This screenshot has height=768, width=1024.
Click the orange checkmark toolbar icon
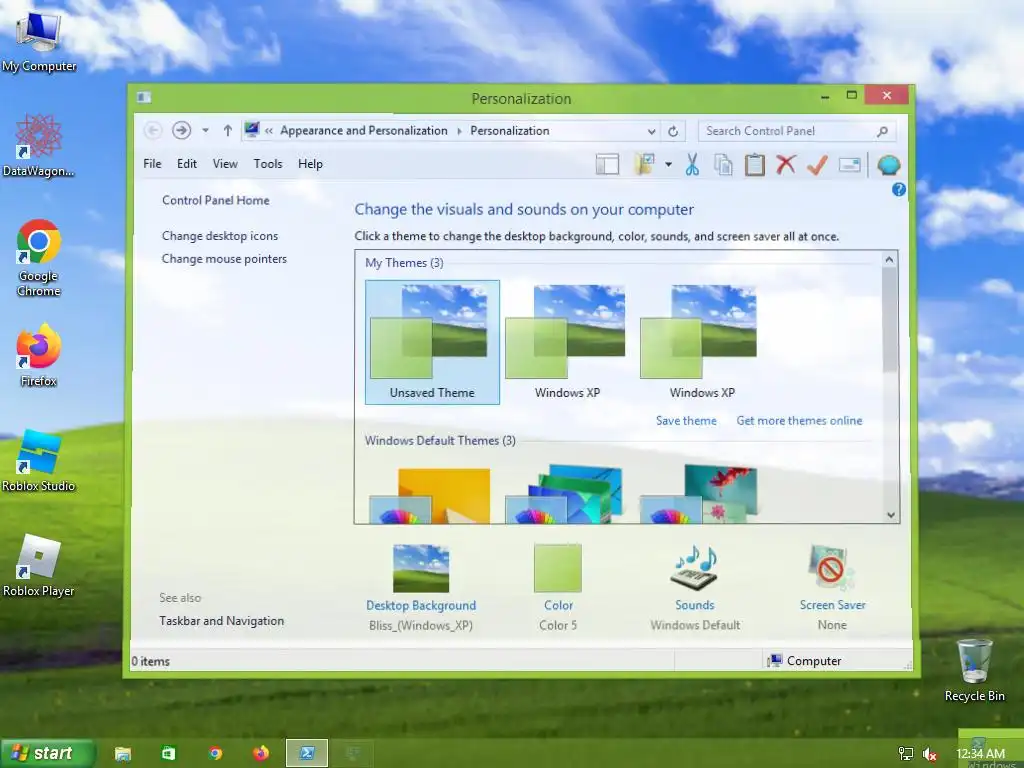(817, 165)
